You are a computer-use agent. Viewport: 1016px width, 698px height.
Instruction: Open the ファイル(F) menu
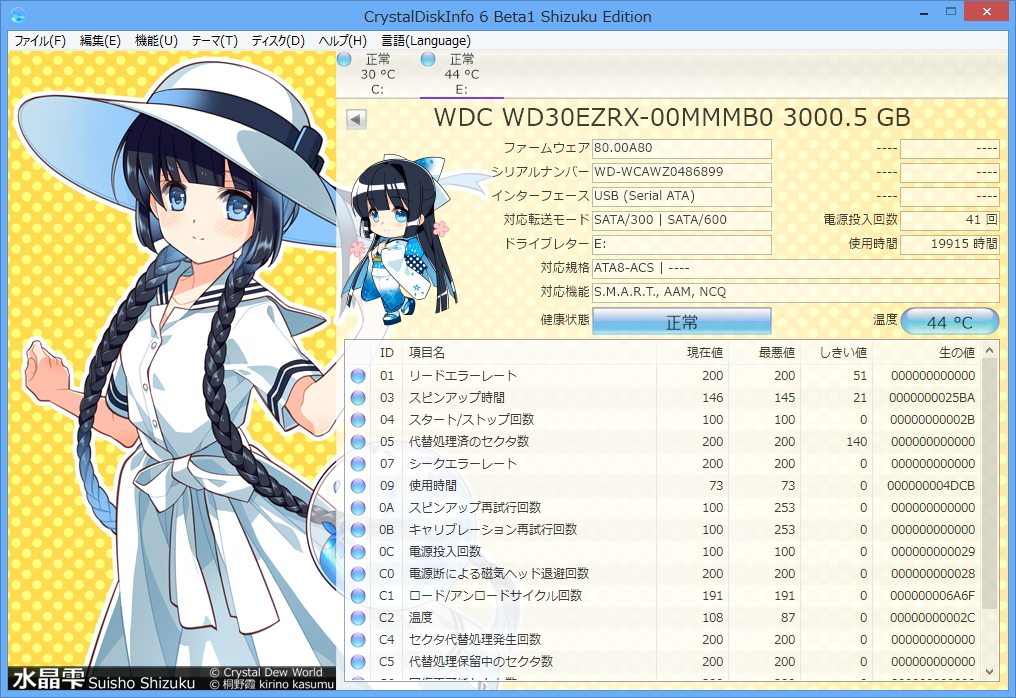[x=40, y=41]
